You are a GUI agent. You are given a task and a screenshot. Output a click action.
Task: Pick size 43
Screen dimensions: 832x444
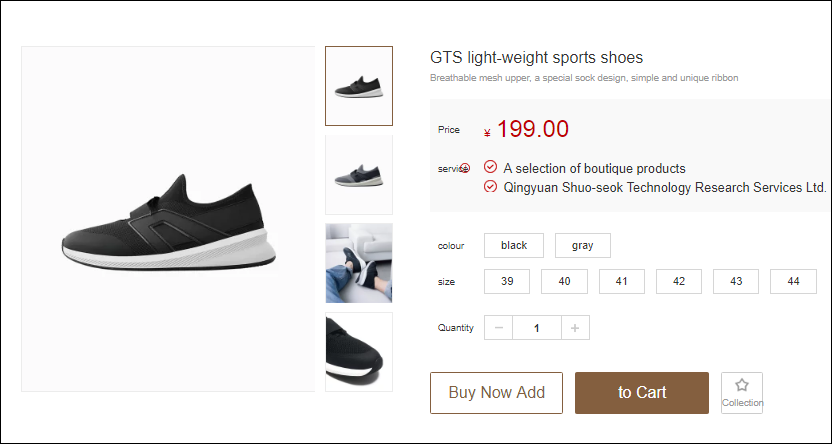[x=736, y=282]
